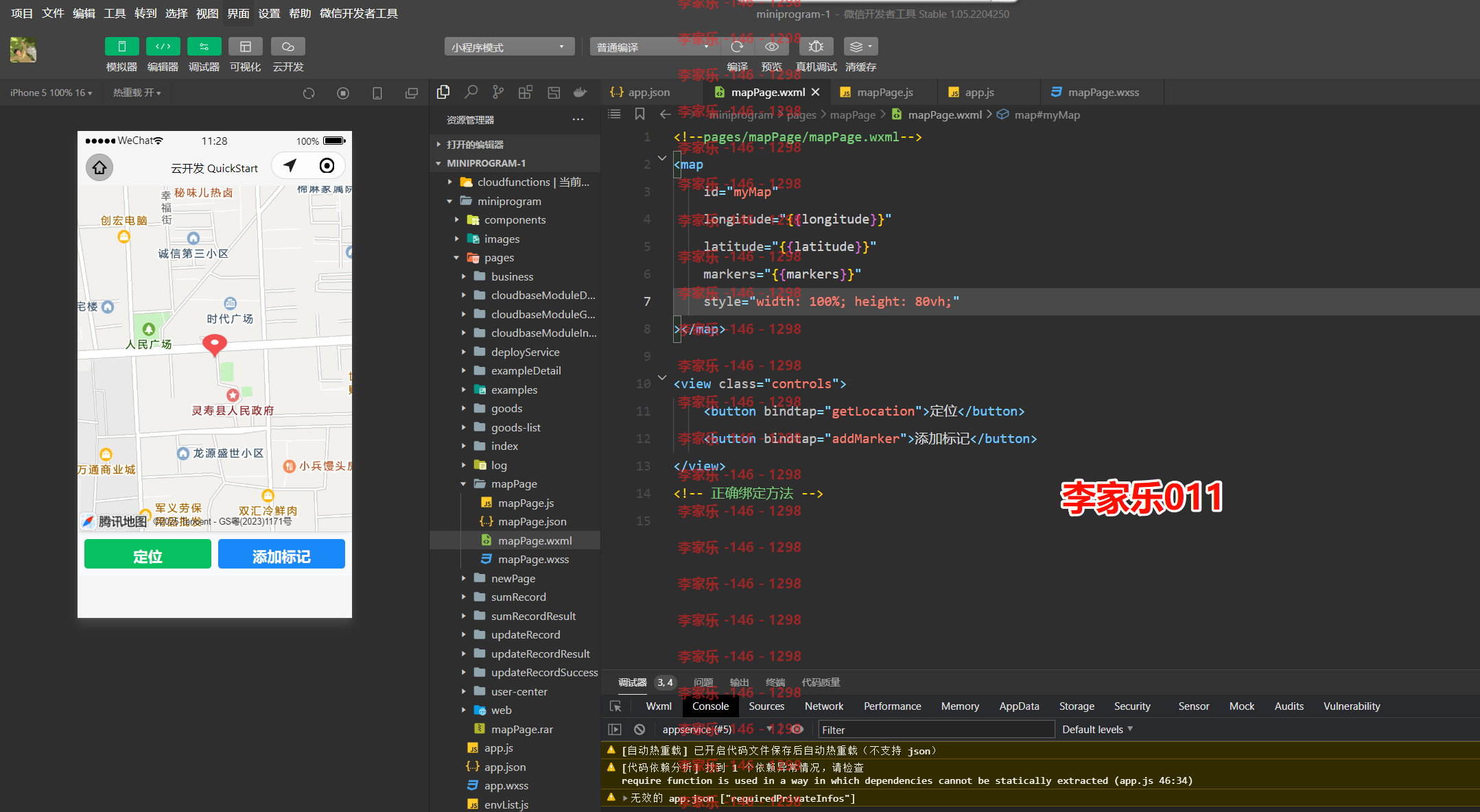
Task: Click the green 定位 button in simulator
Action: tap(148, 554)
